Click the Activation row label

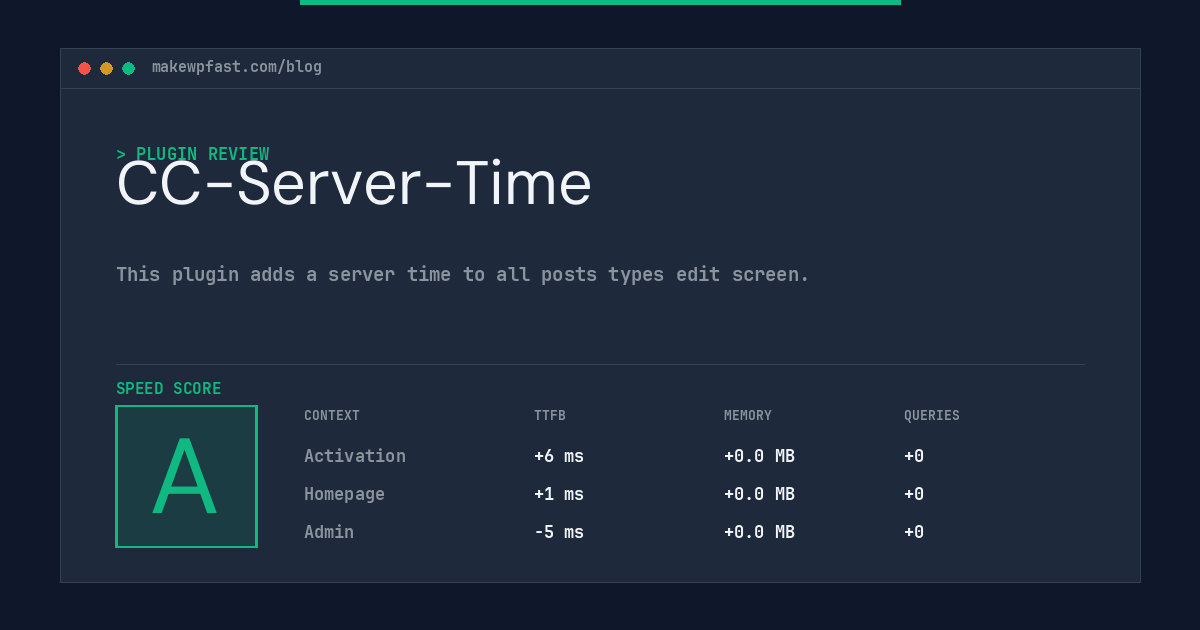coord(355,456)
